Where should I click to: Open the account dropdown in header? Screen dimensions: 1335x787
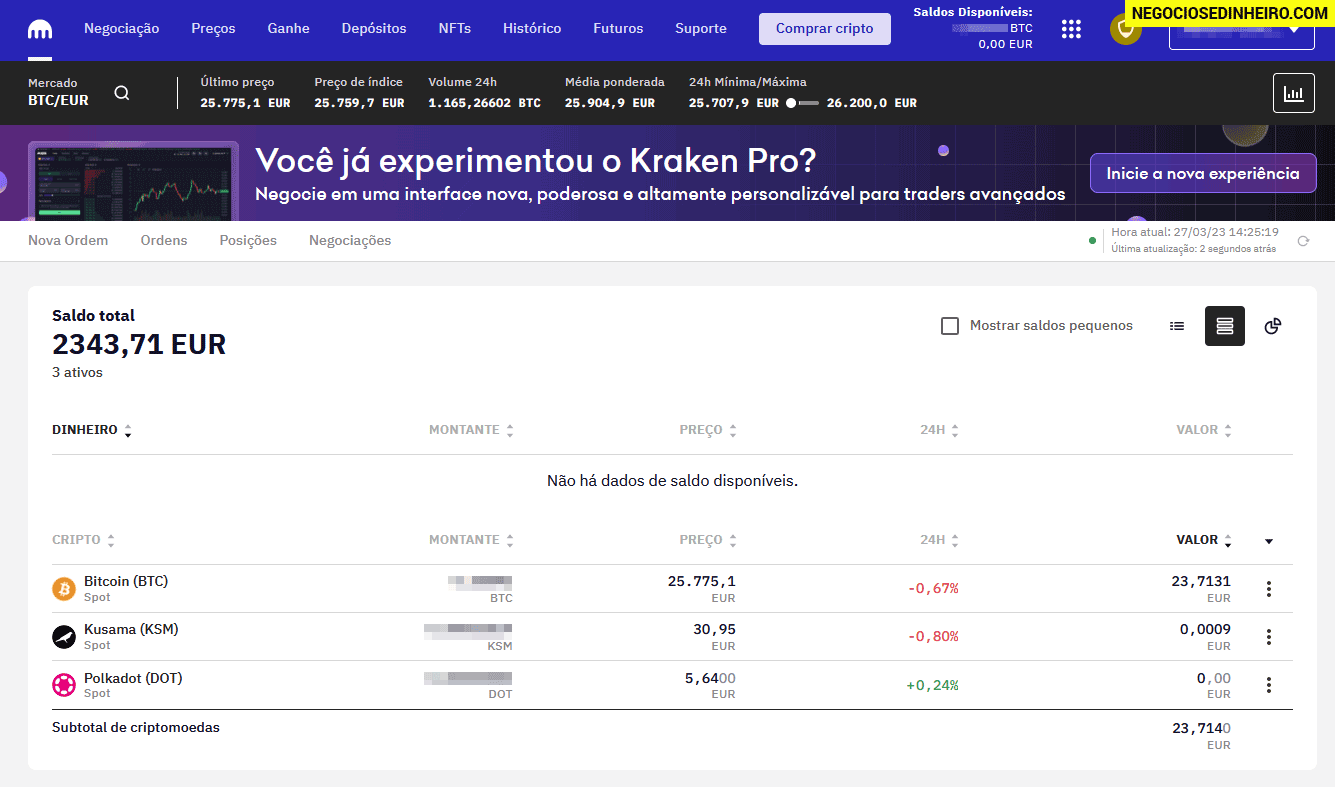point(1242,29)
